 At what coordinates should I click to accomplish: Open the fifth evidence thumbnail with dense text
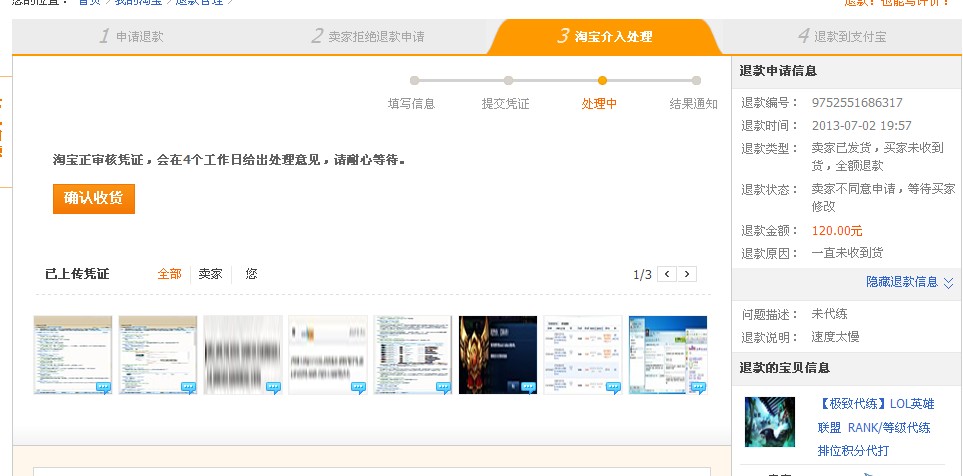click(x=413, y=354)
